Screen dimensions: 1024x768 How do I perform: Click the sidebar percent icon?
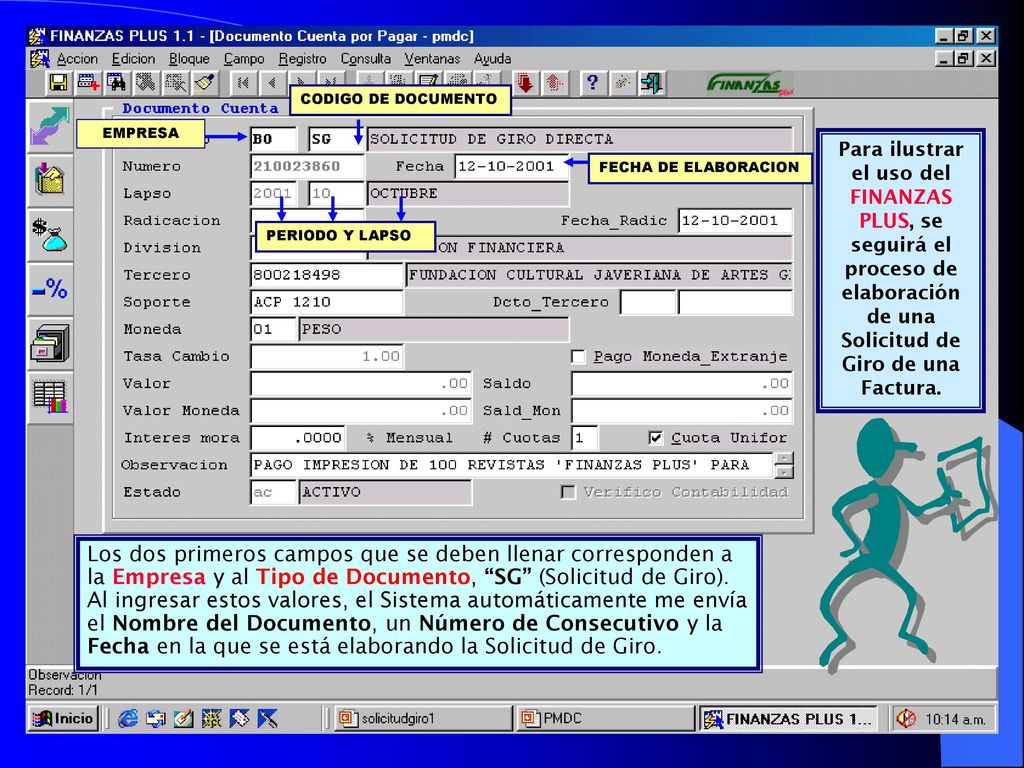(50, 288)
